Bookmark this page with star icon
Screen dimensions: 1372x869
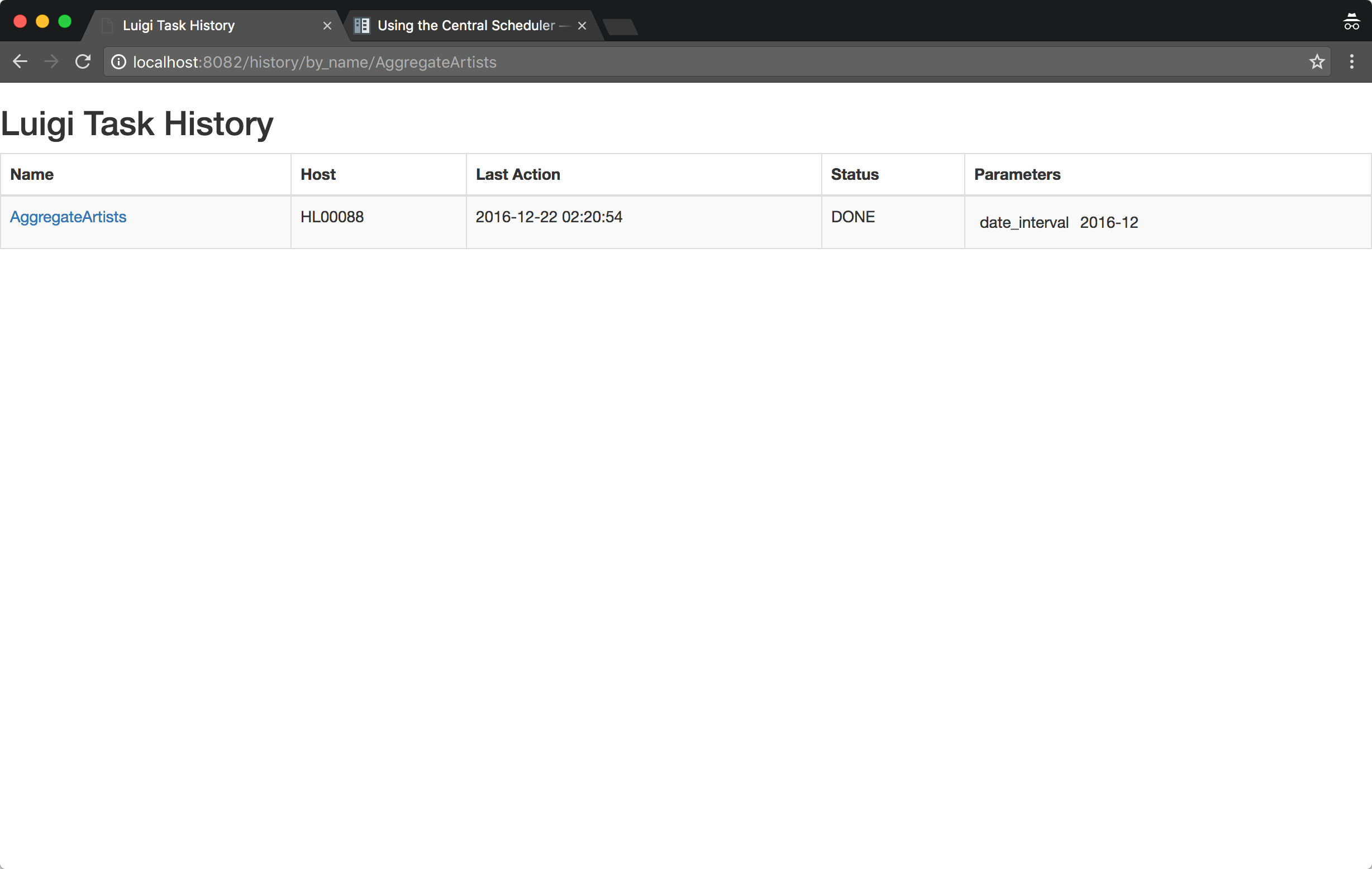point(1316,61)
